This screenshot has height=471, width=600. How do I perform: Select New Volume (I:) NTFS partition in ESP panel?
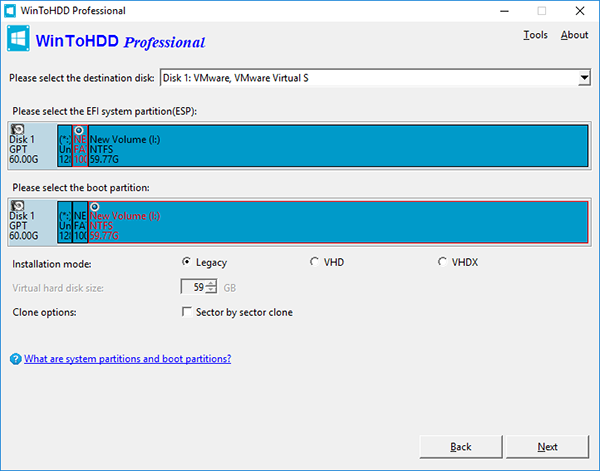coord(338,146)
